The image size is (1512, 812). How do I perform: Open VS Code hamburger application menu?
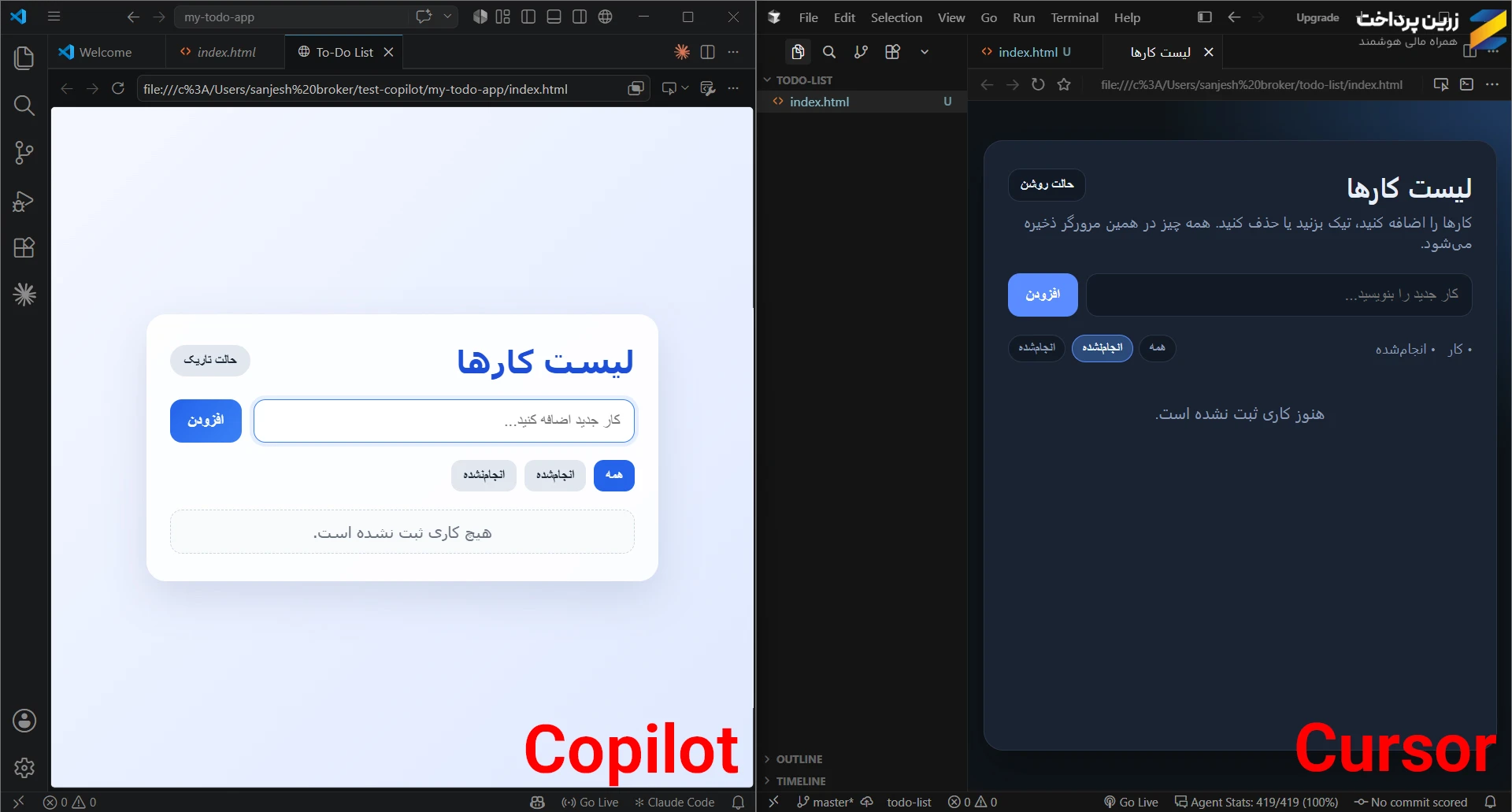(x=54, y=17)
